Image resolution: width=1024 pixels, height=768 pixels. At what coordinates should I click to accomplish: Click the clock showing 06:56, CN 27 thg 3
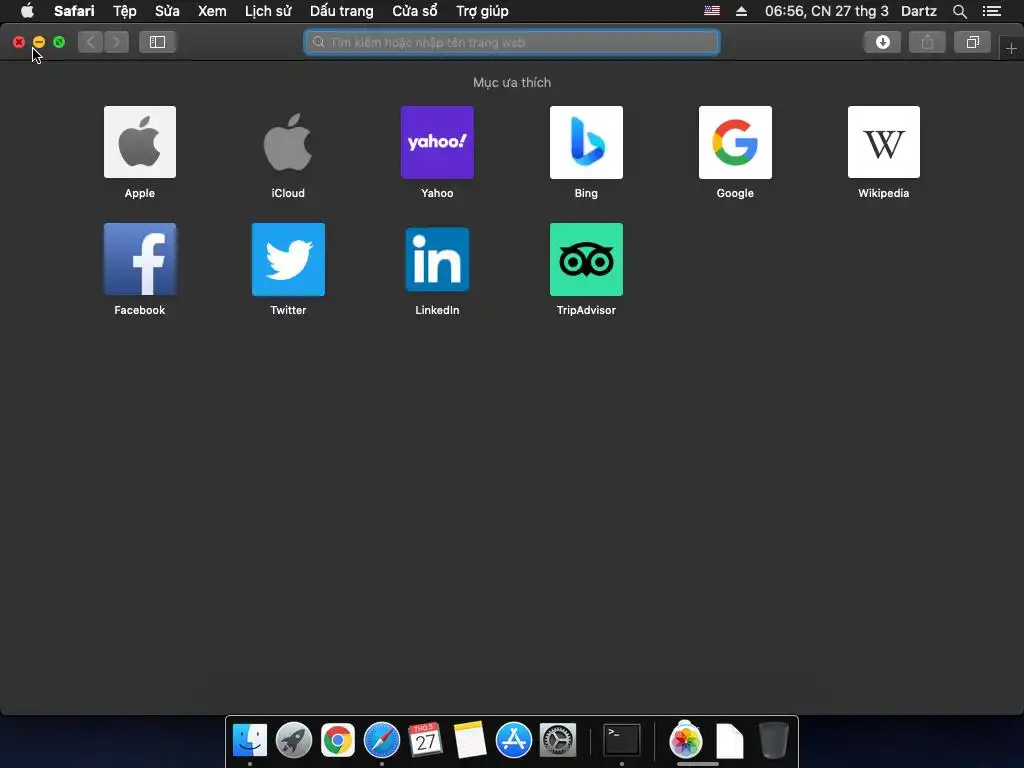[826, 11]
